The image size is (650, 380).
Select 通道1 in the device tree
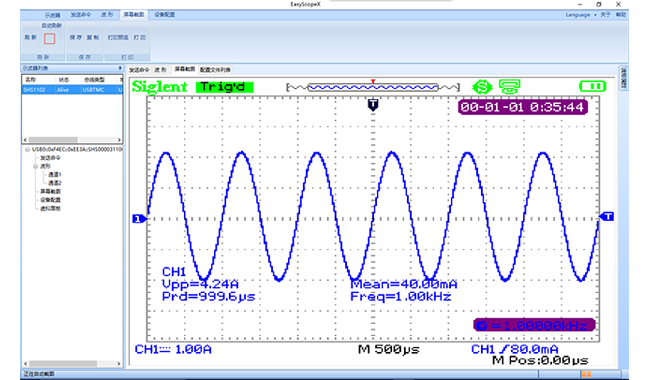tap(54, 174)
